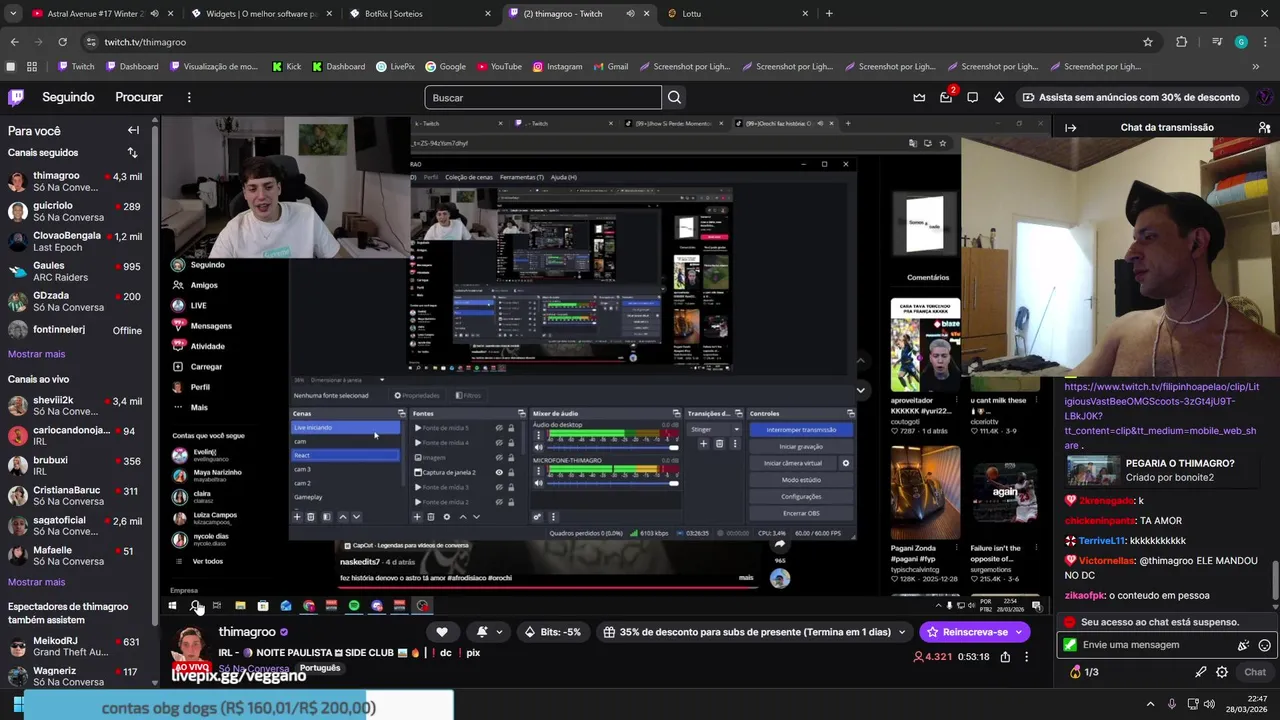Click the search magnifier button

point(674,97)
